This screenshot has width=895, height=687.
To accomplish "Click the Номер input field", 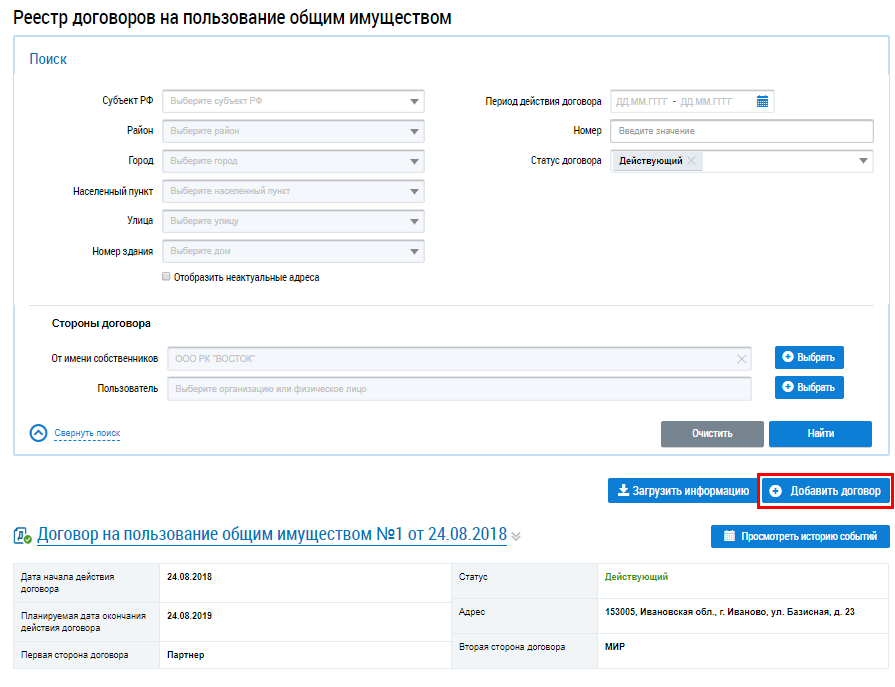I will click(x=741, y=131).
